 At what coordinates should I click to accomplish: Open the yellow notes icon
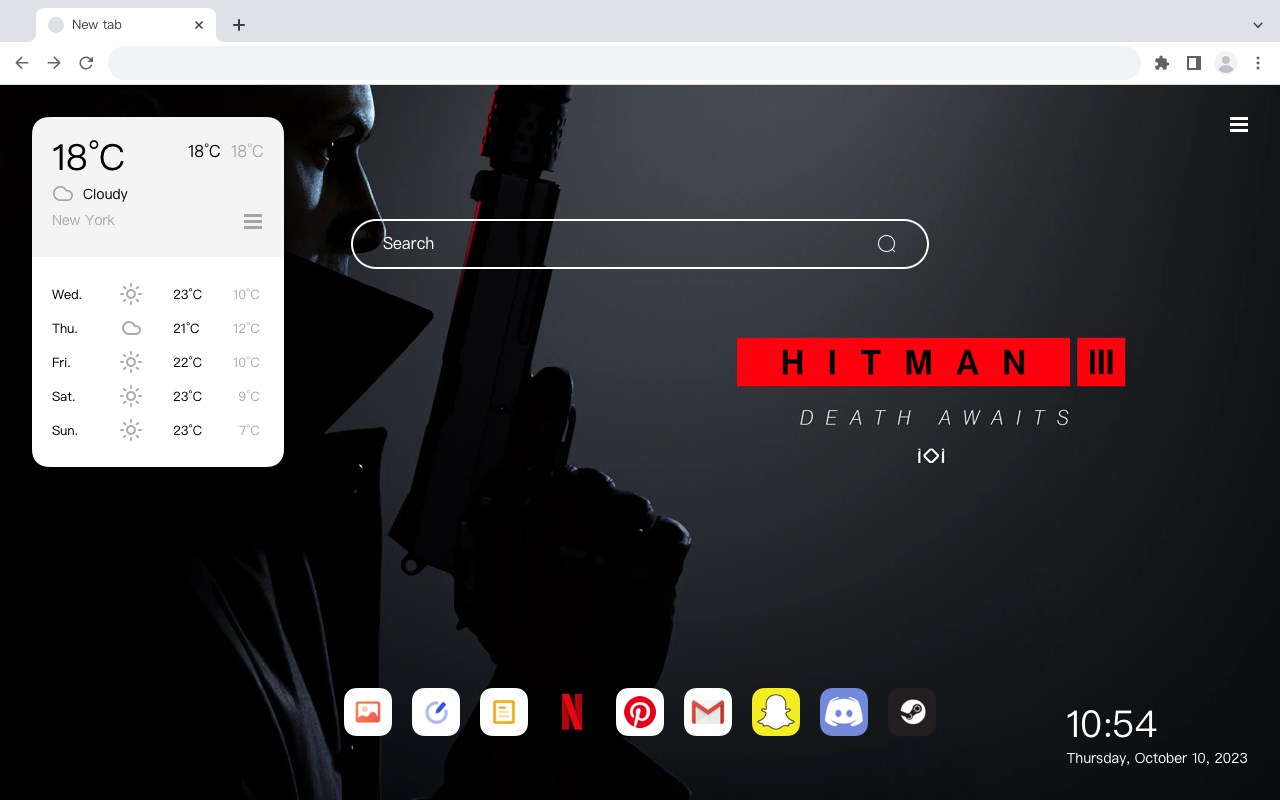click(x=504, y=712)
